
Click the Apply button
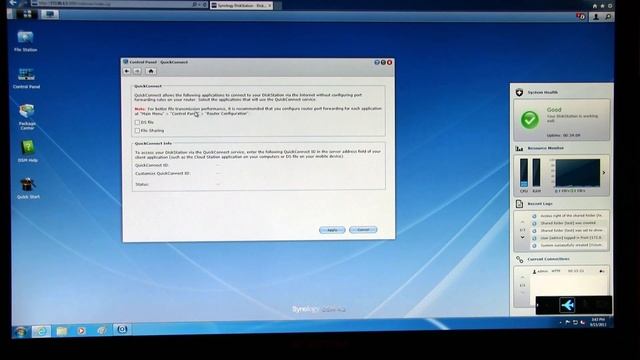332,230
